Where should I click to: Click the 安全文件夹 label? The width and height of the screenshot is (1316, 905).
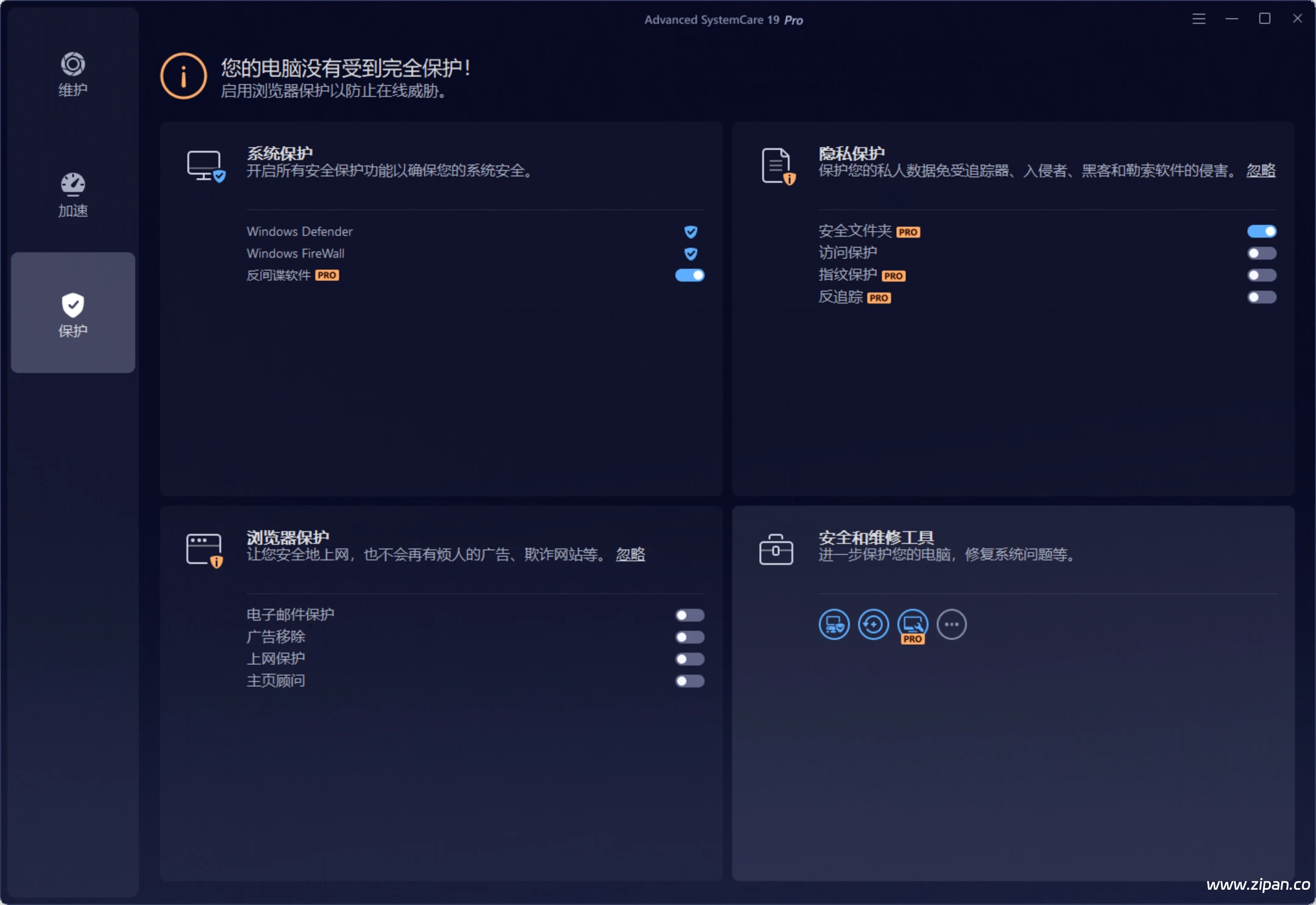(855, 231)
